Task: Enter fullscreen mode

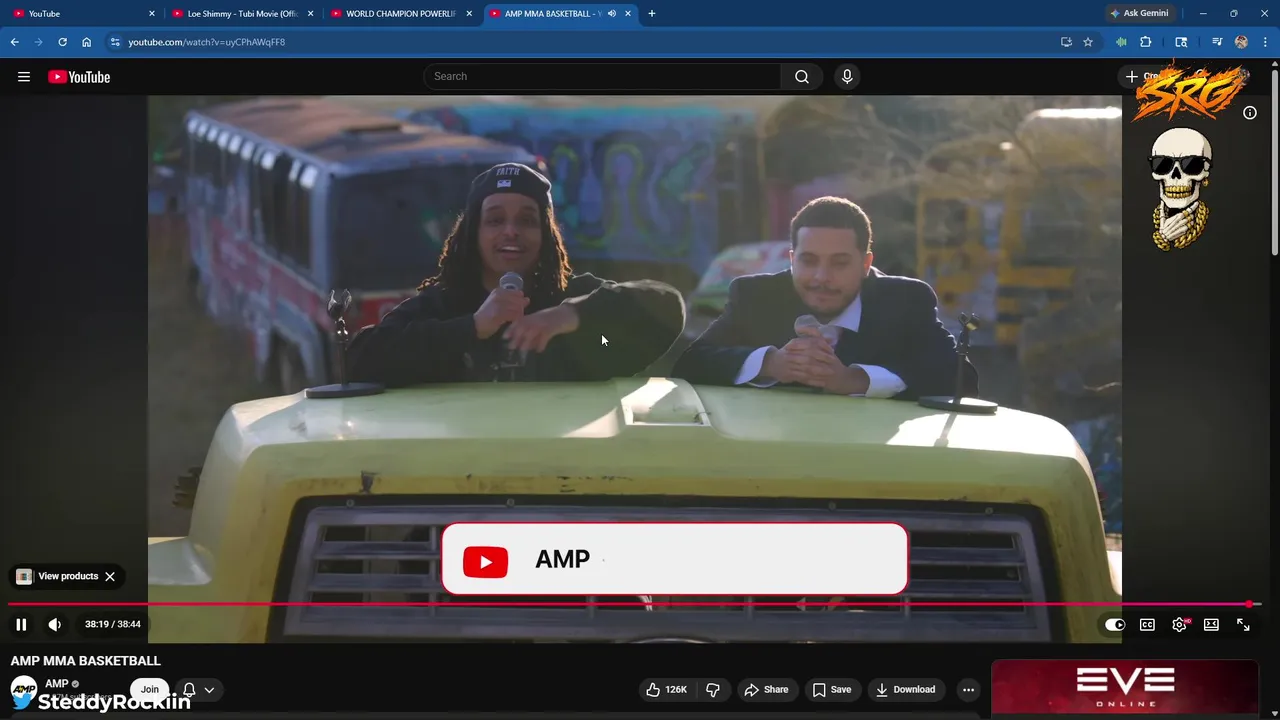Action: click(1243, 625)
